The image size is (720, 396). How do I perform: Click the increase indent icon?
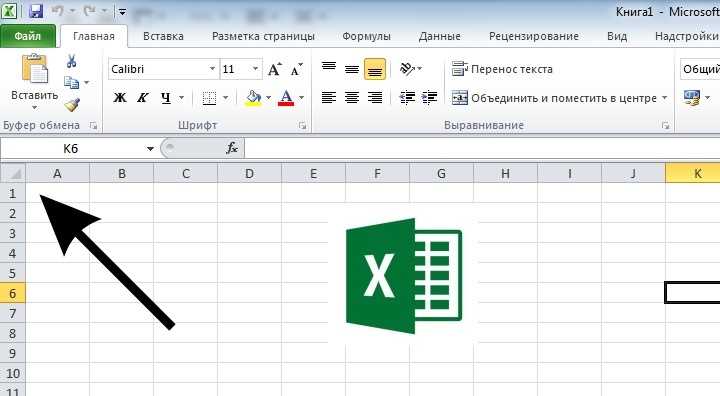point(429,97)
